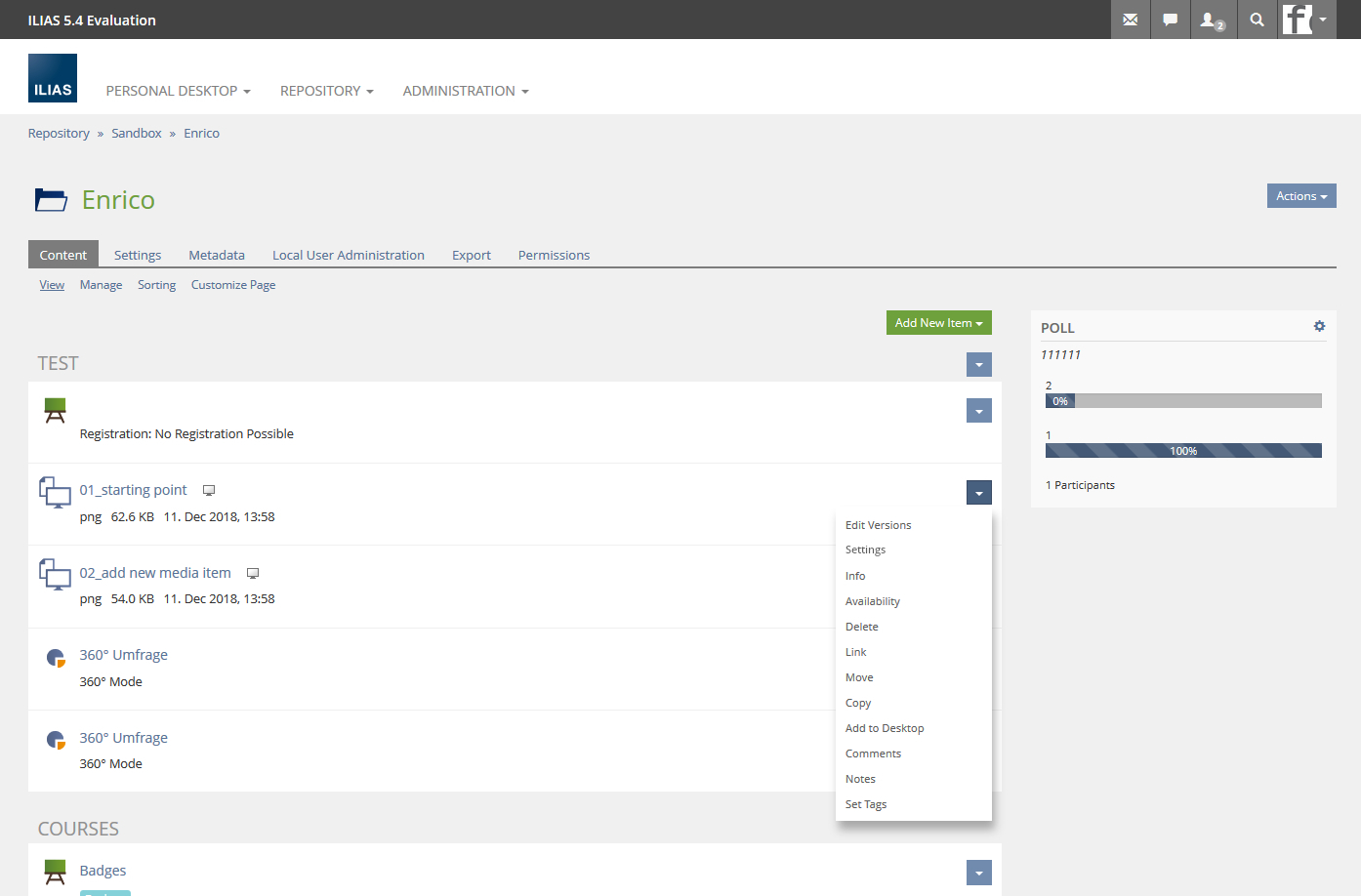
Task: Click the presentation monitor icon after 02_add new media item
Action: click(x=253, y=574)
